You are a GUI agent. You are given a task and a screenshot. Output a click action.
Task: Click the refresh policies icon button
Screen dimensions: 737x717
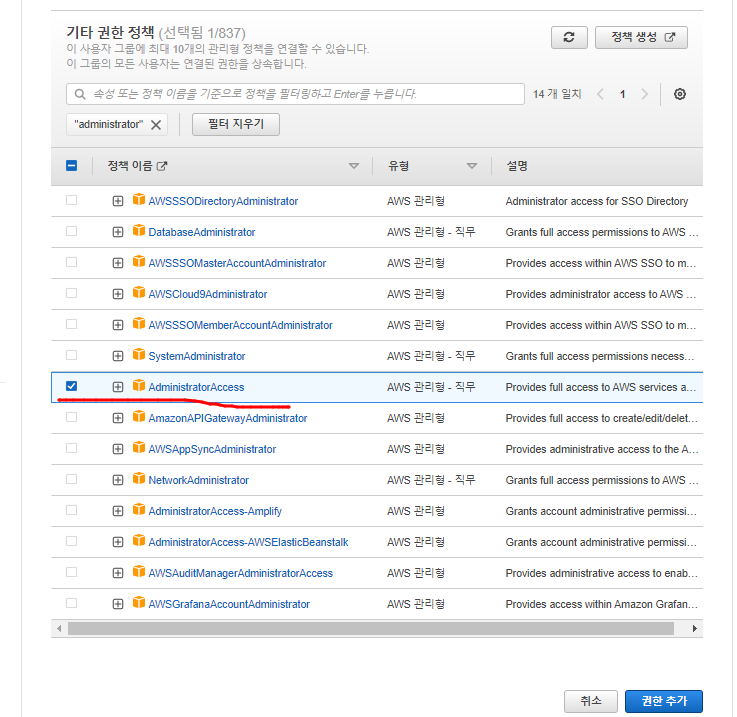[569, 37]
